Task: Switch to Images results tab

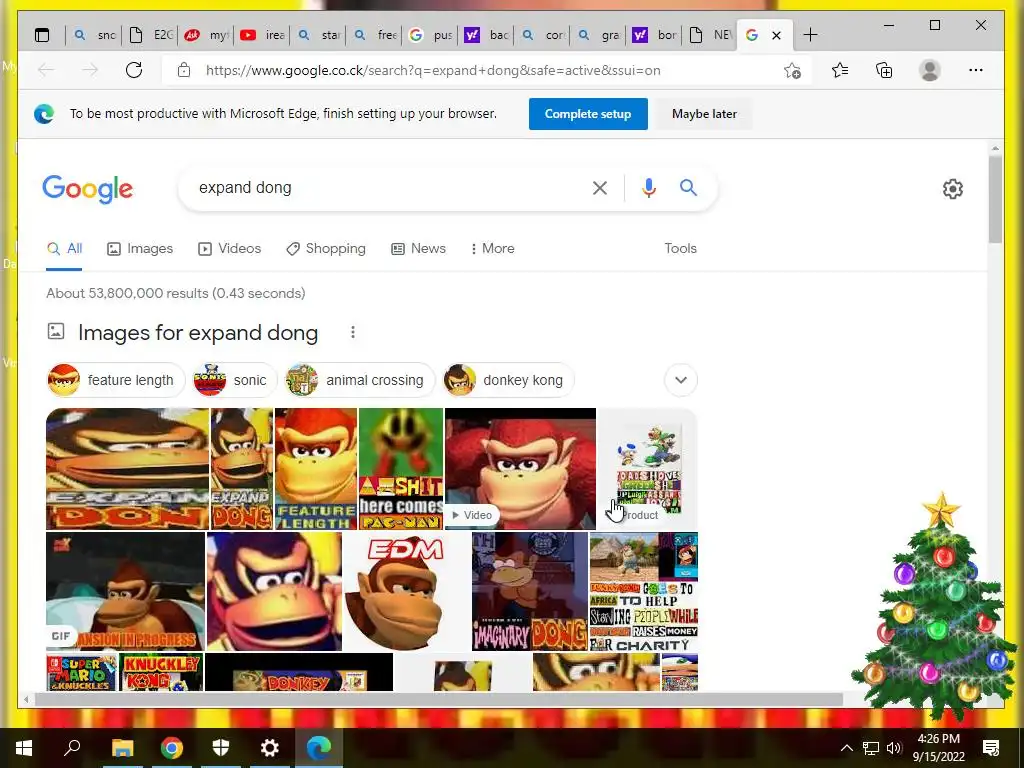Action: pyautogui.click(x=140, y=249)
